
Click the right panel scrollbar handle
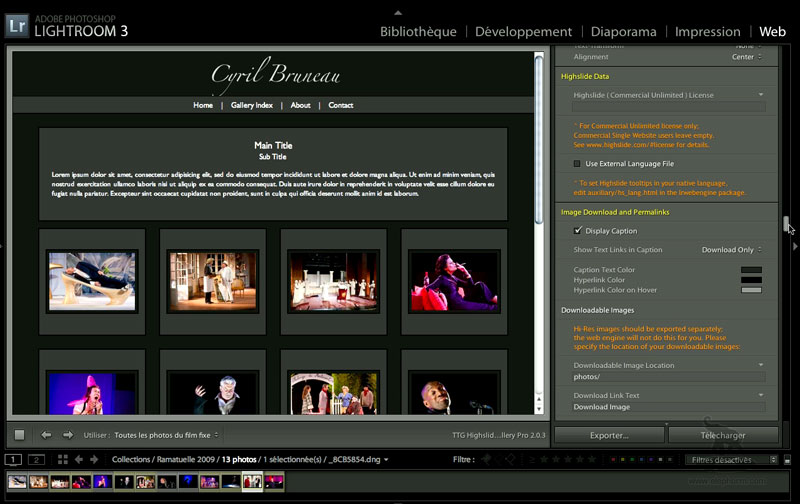(786, 224)
